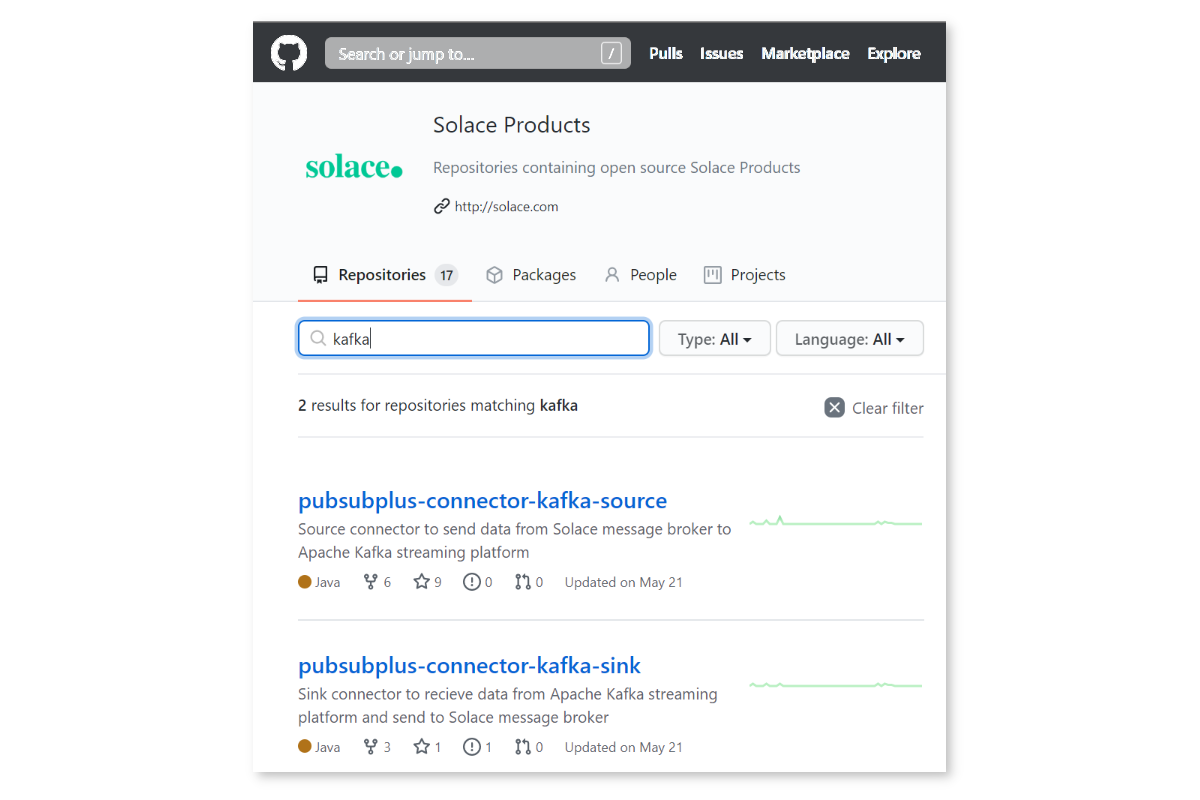Image resolution: width=1200 pixels, height=800 pixels.
Task: Open the Type: All dropdown
Action: [x=714, y=339]
